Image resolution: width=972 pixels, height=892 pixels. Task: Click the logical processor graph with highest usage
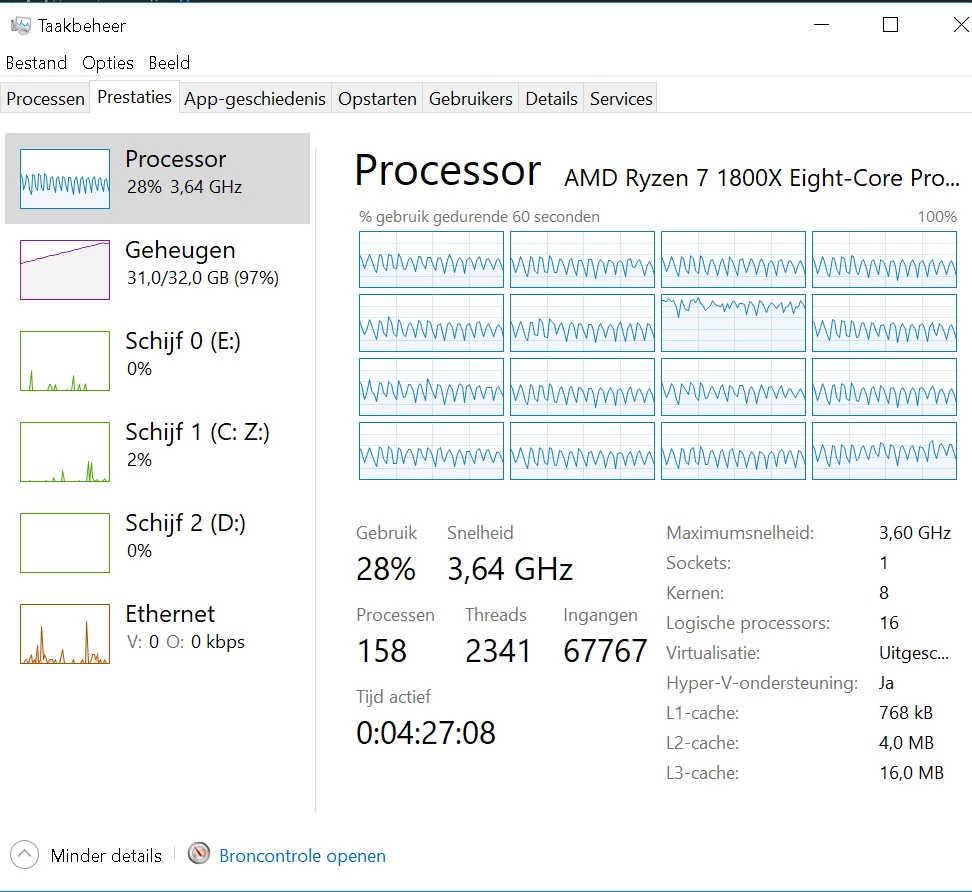[733, 323]
